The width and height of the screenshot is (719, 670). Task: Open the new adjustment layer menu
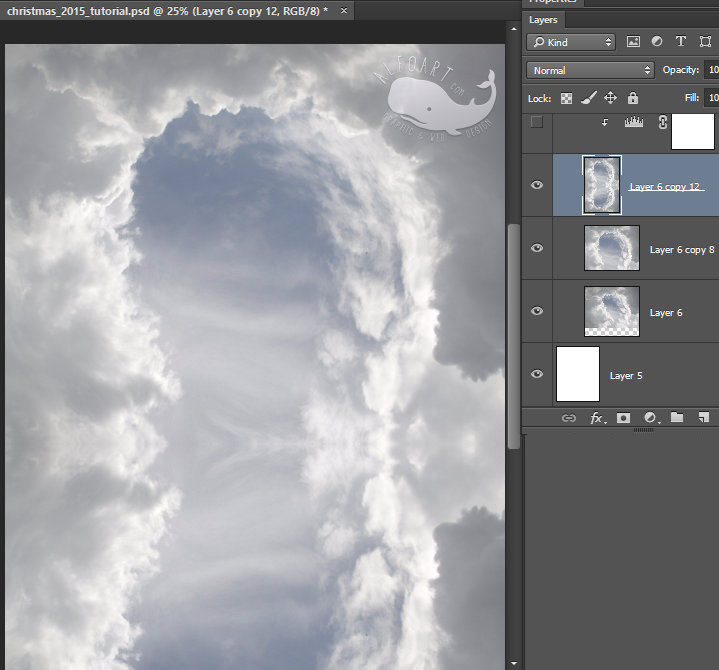[x=651, y=418]
